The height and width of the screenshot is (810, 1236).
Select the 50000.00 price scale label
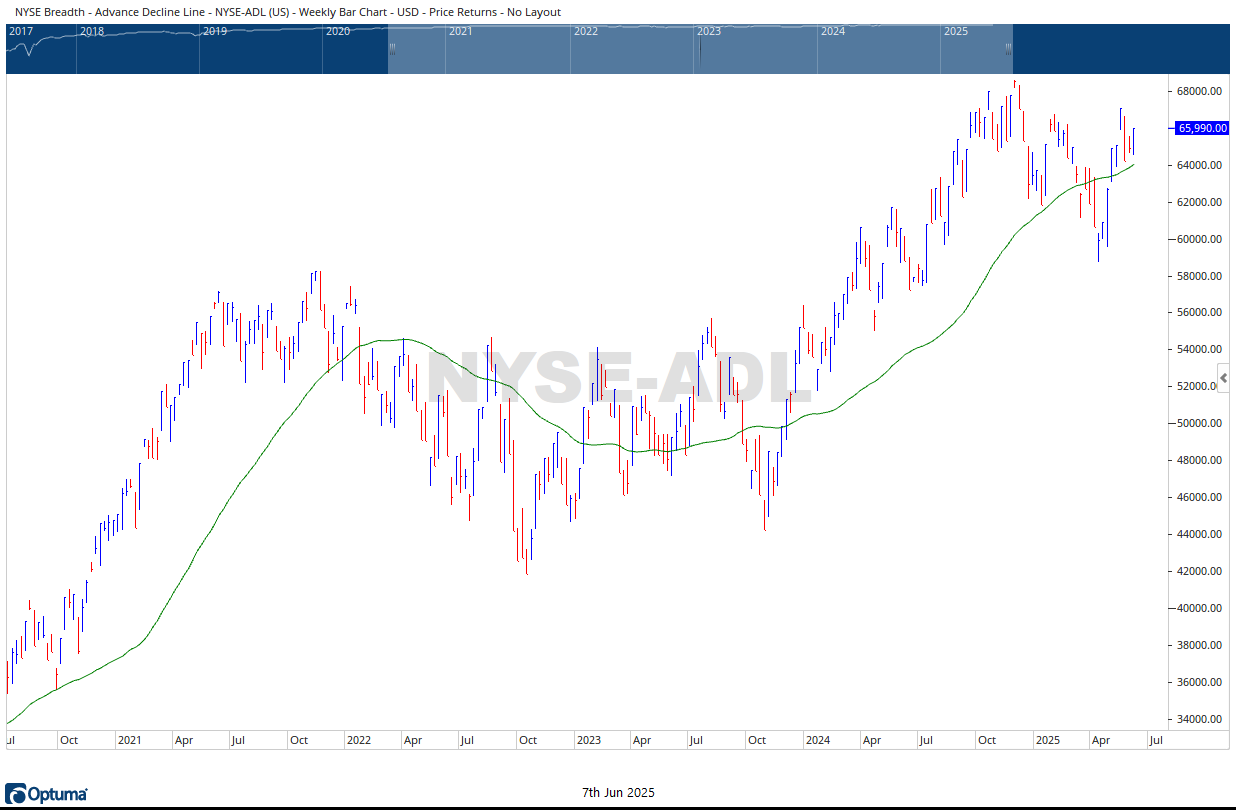point(1199,423)
